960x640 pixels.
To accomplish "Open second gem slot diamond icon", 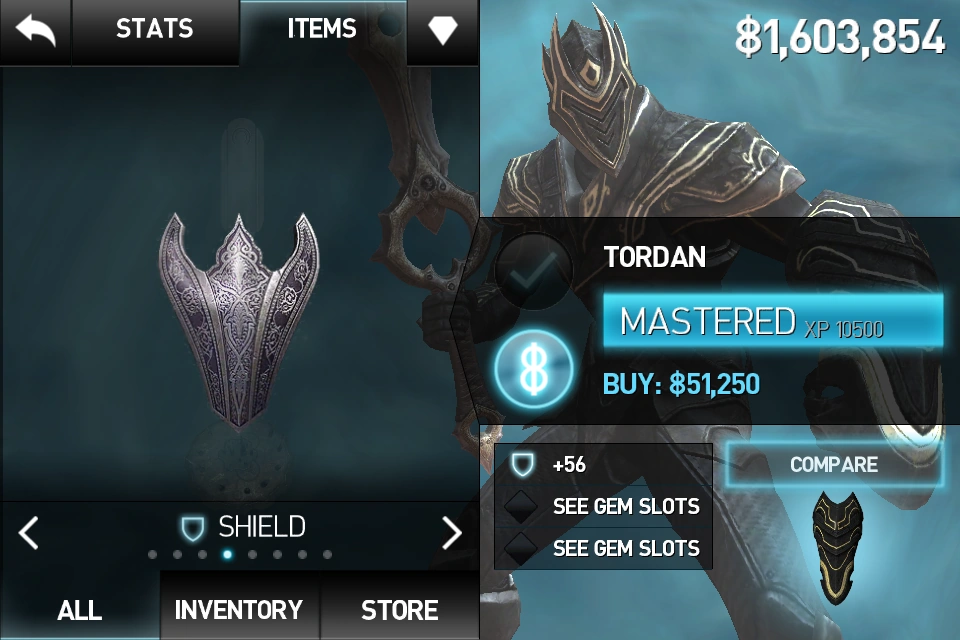I will coord(521,548).
